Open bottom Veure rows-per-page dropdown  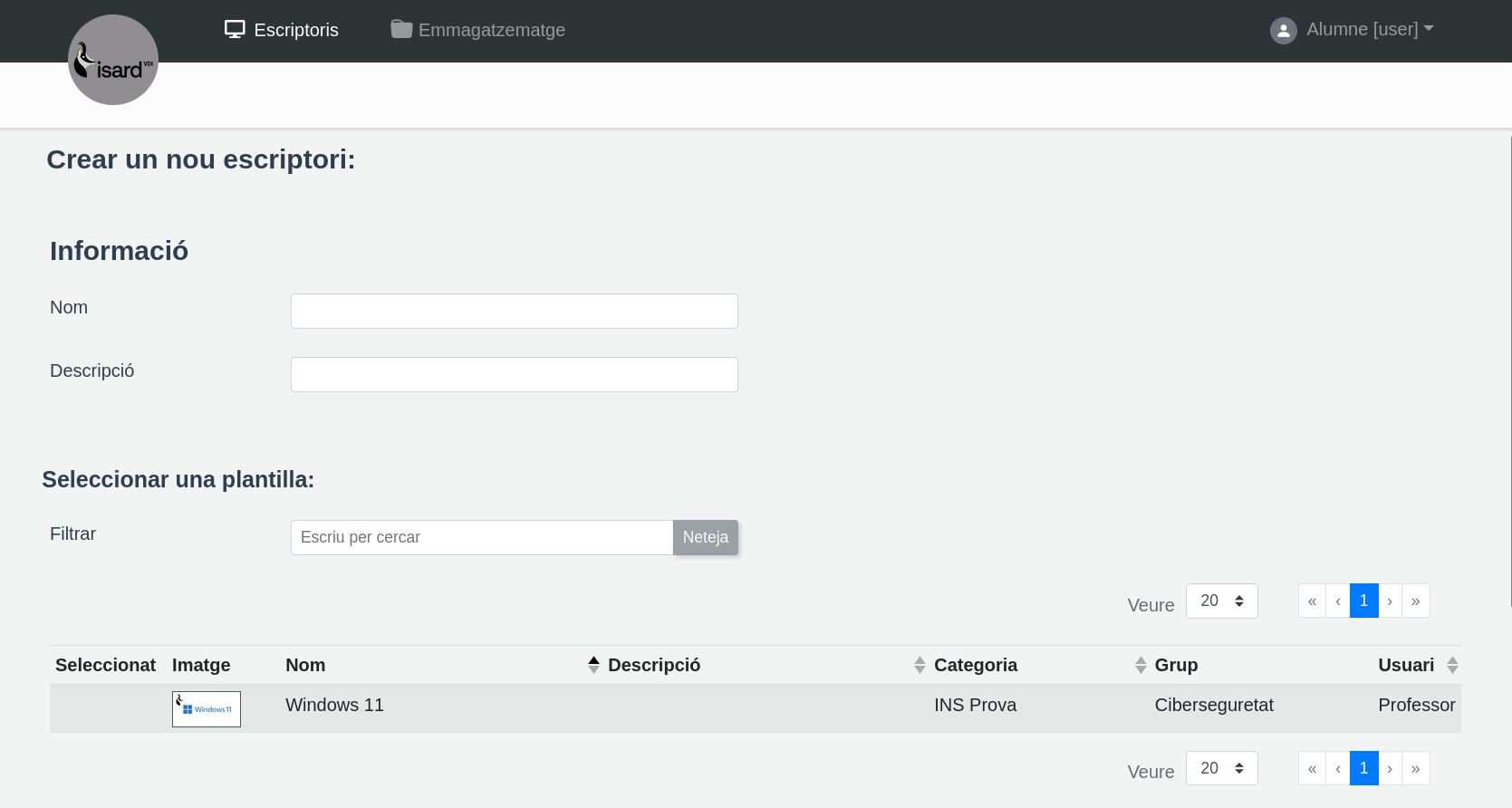(1221, 768)
